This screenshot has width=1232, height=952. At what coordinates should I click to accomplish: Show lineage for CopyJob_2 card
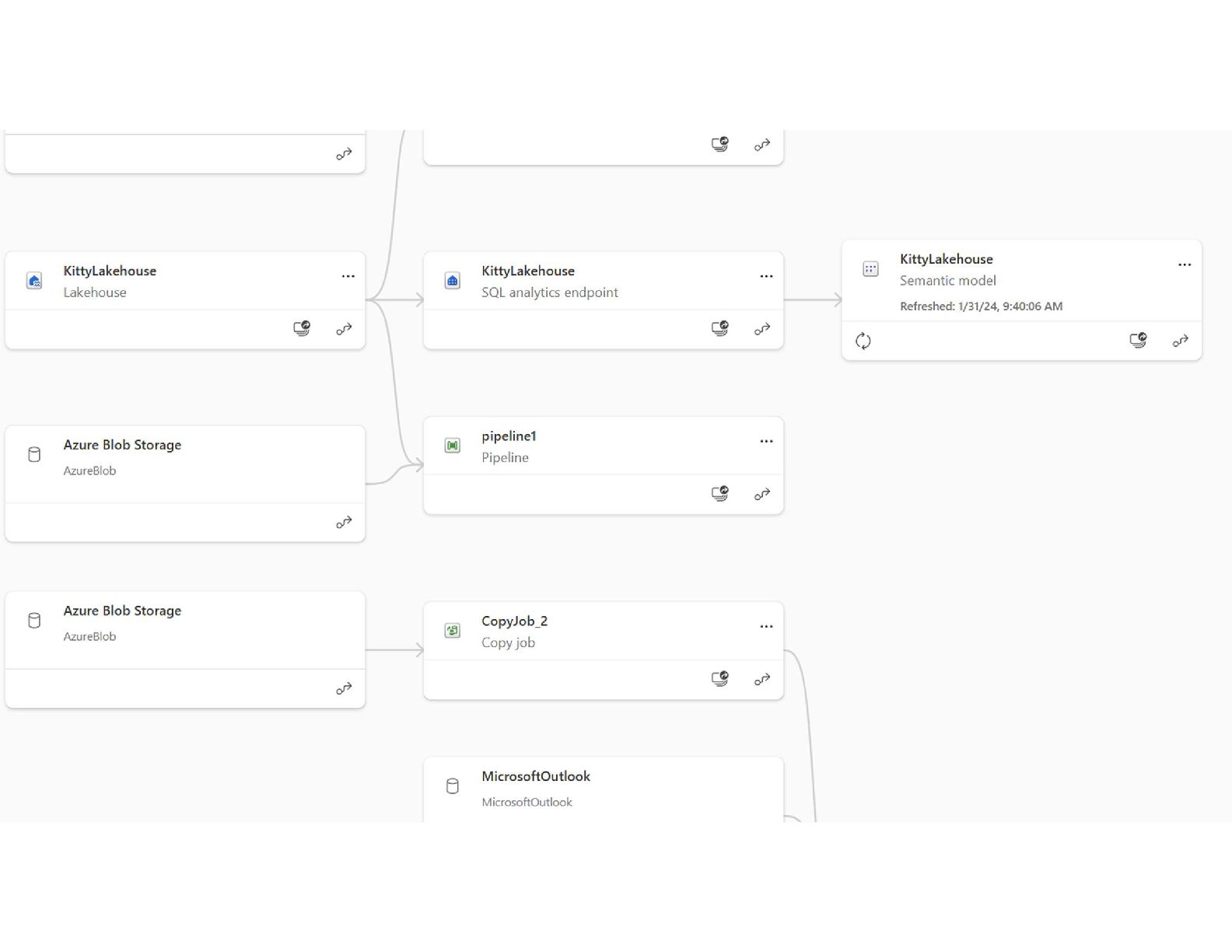[762, 679]
